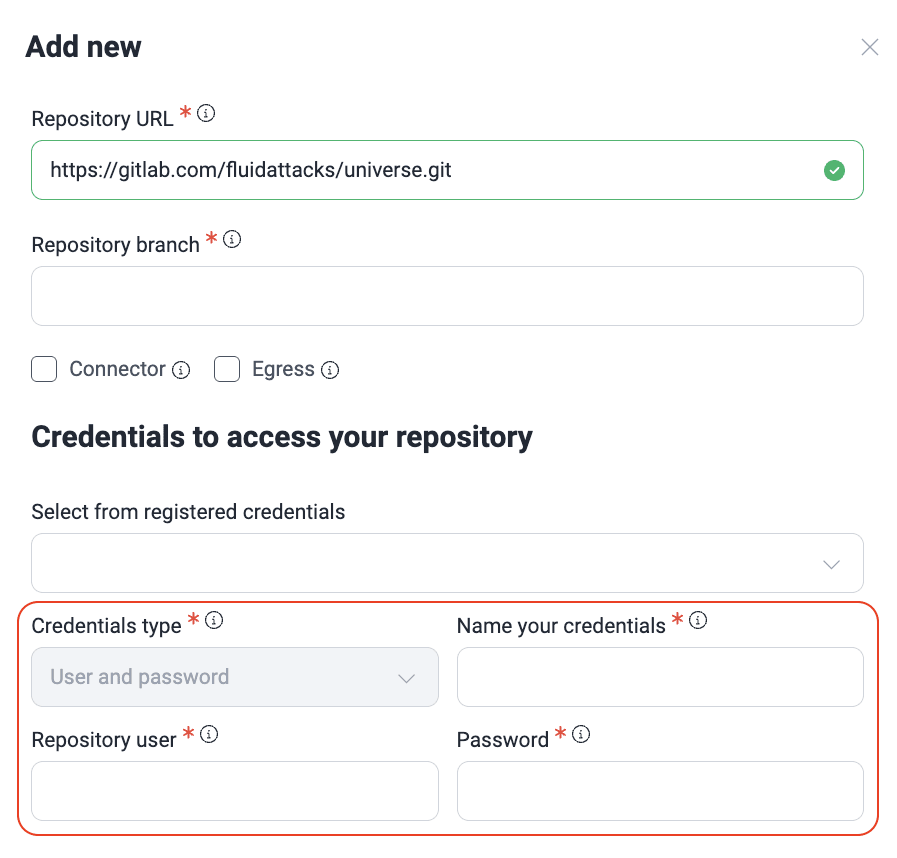Tick the Egress checkbox

click(227, 370)
